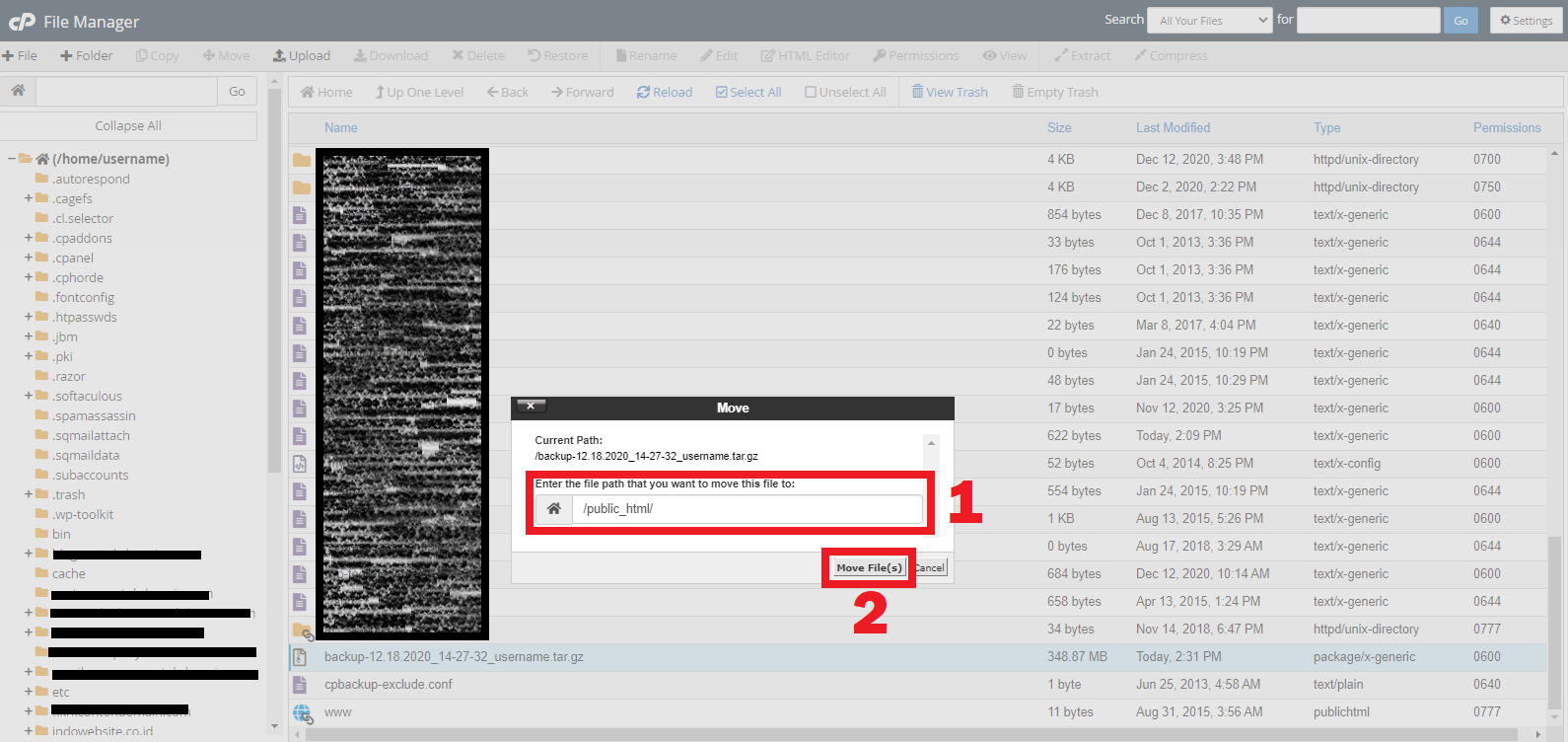The width and height of the screenshot is (1568, 742).
Task: Click the blue search Go button
Action: click(1461, 20)
